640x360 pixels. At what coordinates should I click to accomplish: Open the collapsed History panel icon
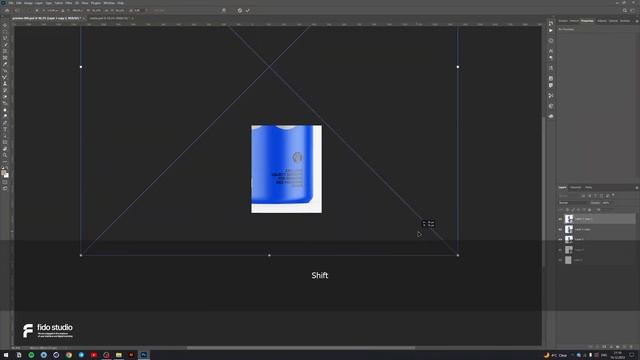tap(551, 23)
